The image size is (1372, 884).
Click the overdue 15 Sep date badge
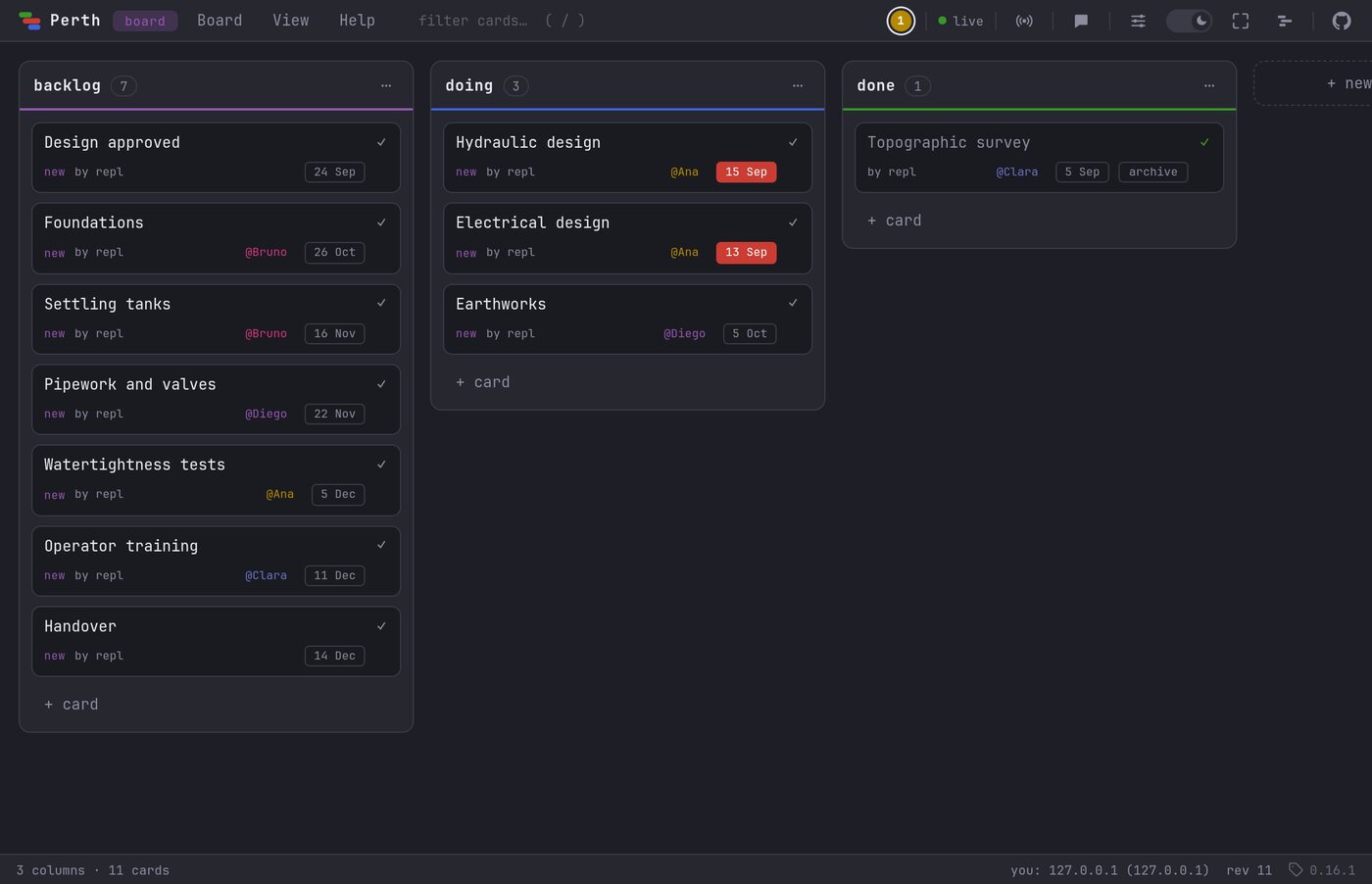pyautogui.click(x=746, y=172)
